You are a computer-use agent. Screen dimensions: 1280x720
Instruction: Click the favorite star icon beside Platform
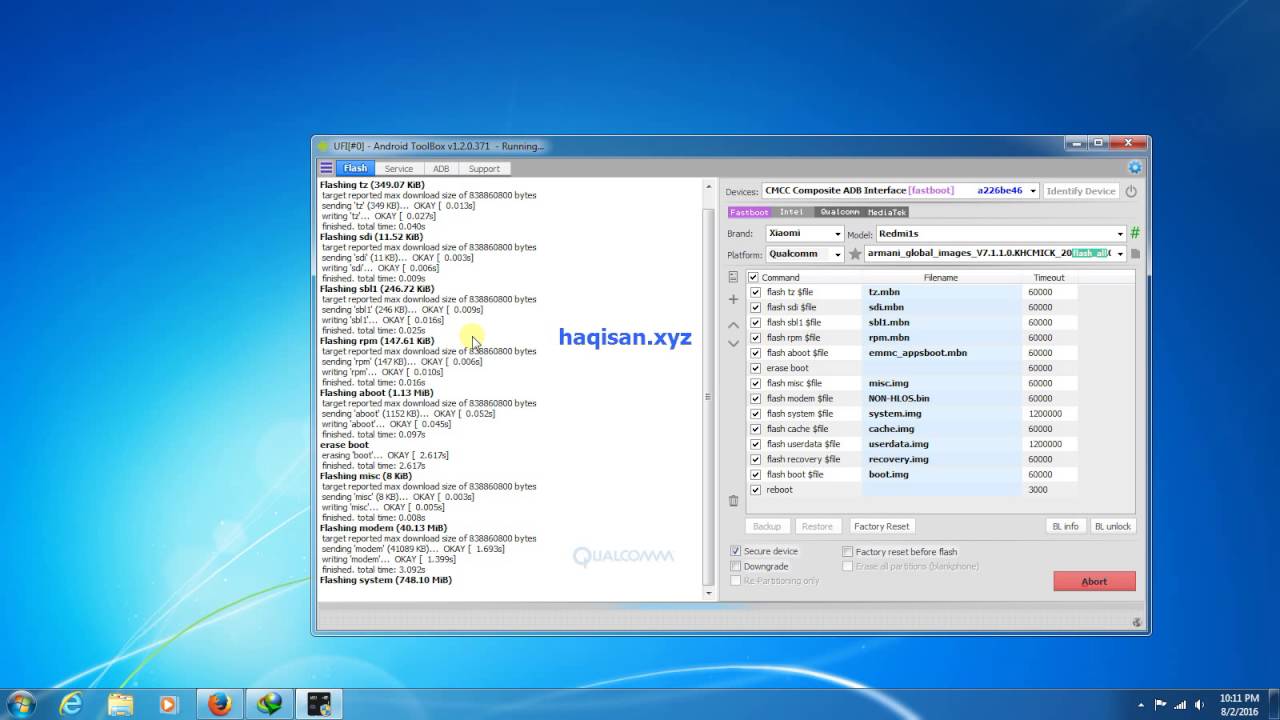(x=855, y=254)
